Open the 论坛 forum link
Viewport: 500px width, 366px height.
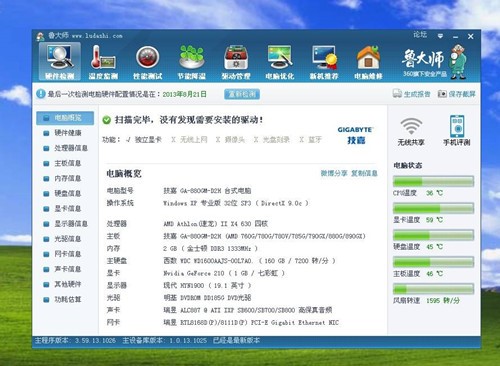(420, 35)
